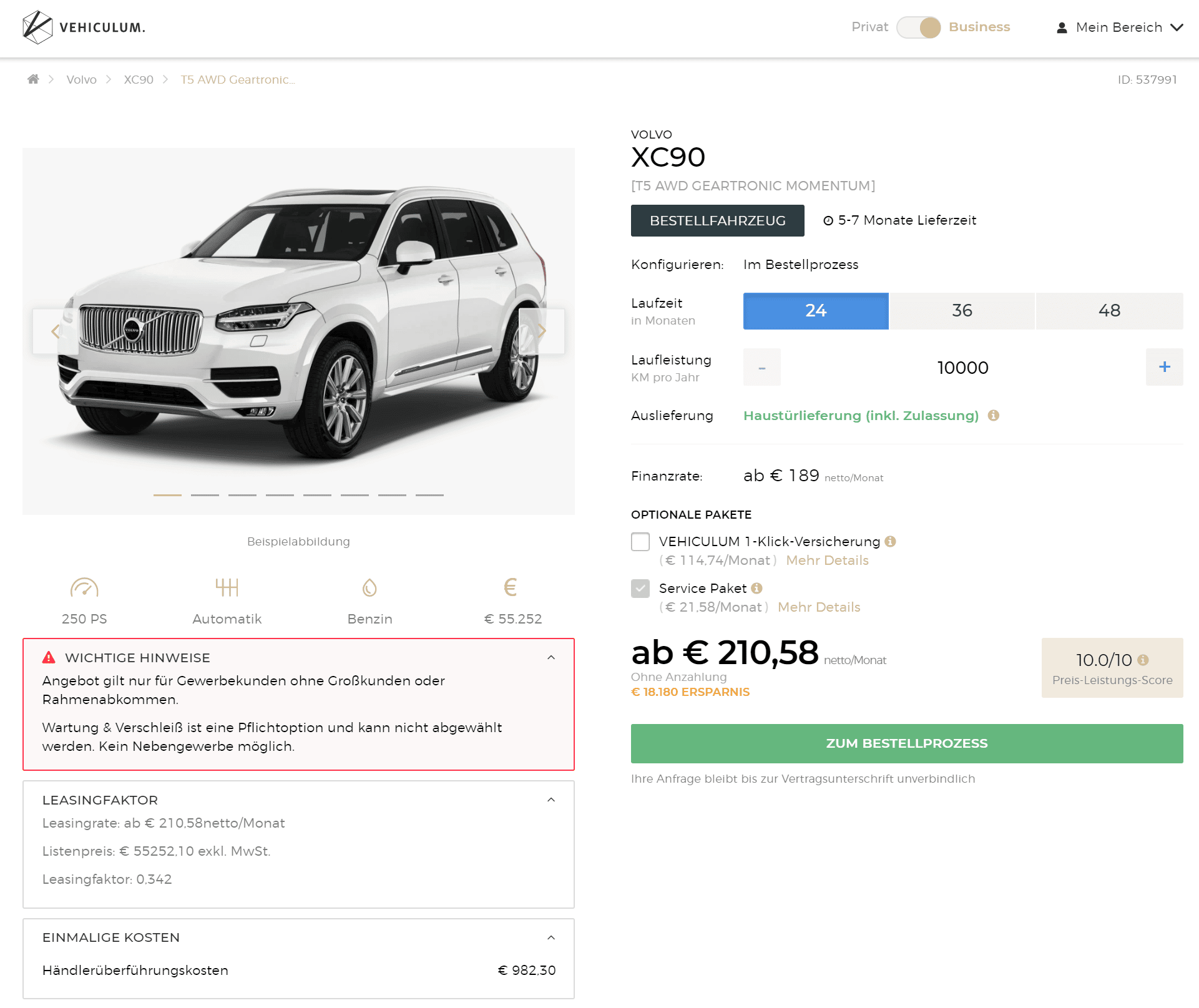Toggle the Service Paket checkbox
Image resolution: width=1199 pixels, height=1008 pixels.
640,589
